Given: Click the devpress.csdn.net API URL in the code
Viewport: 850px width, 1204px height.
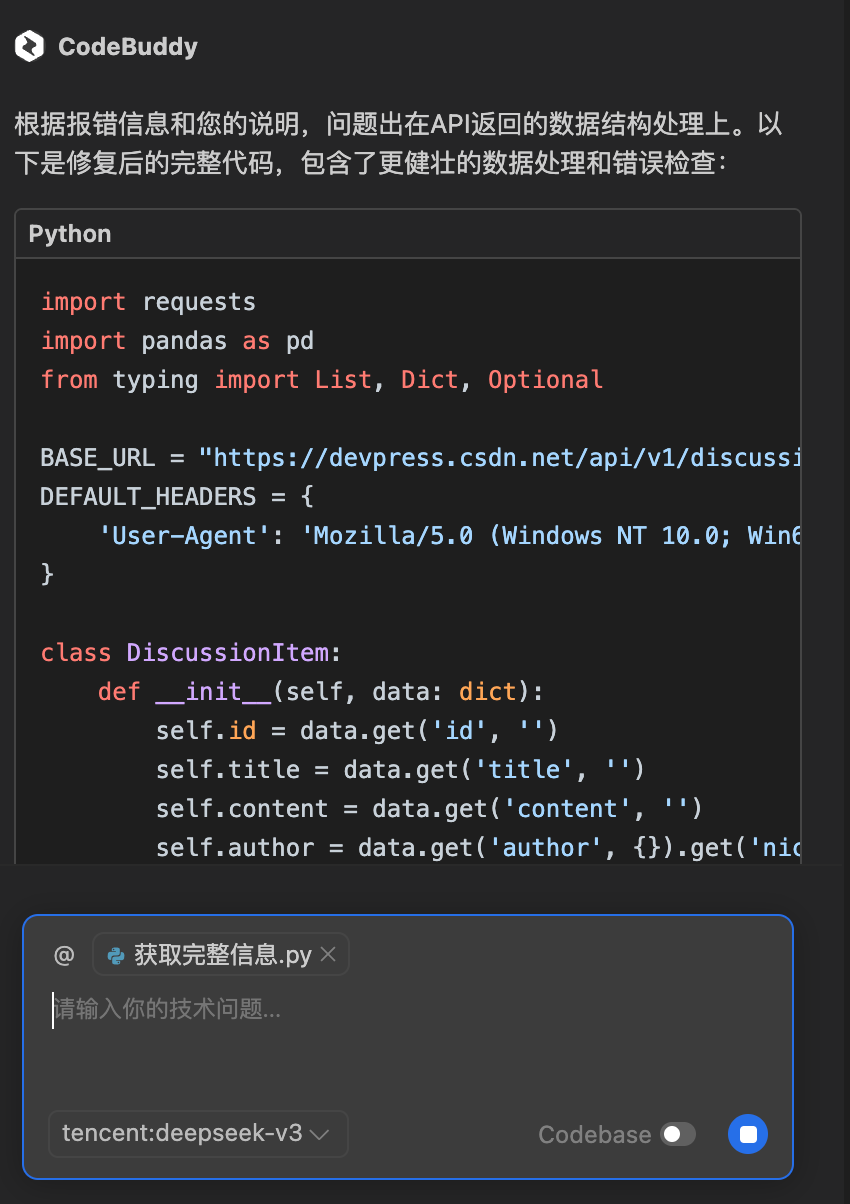Looking at the screenshot, I should (x=500, y=457).
